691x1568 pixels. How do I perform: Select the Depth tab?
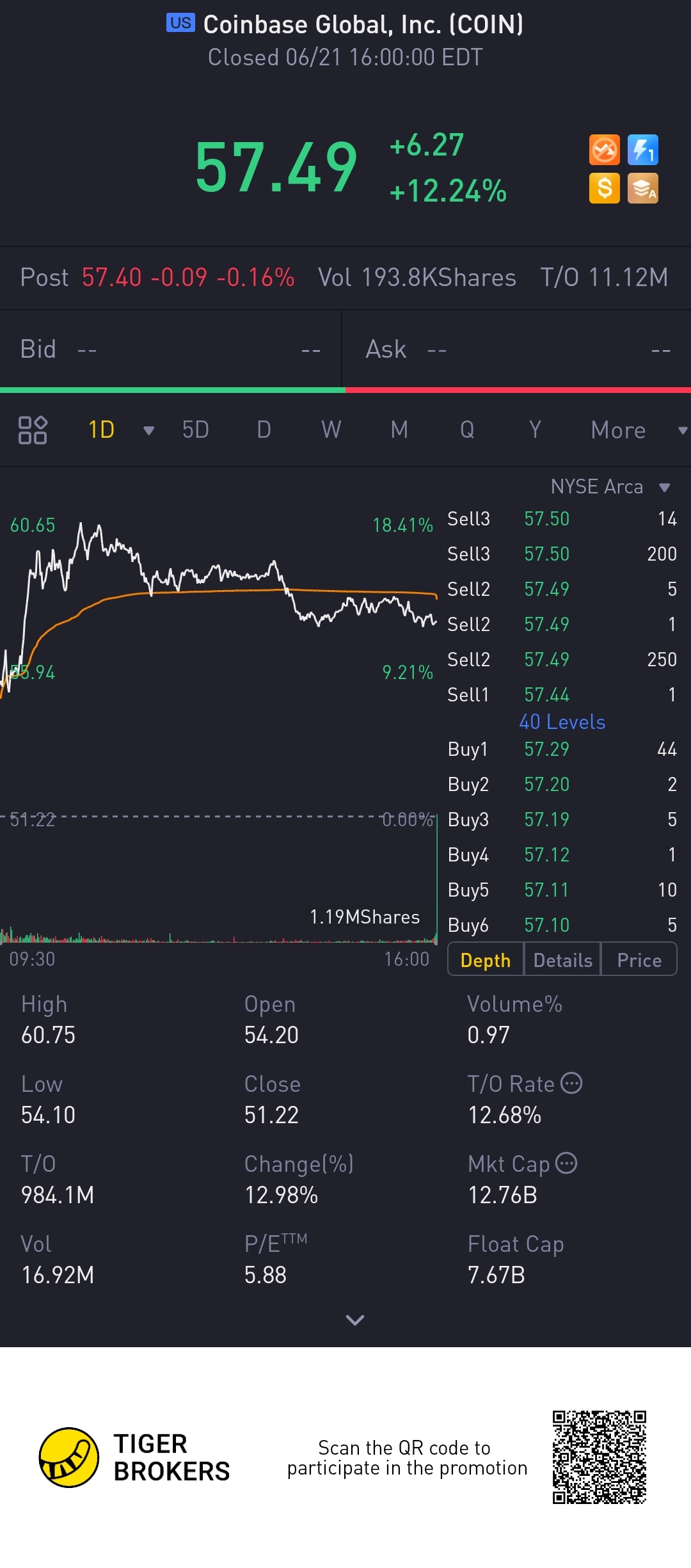point(486,960)
